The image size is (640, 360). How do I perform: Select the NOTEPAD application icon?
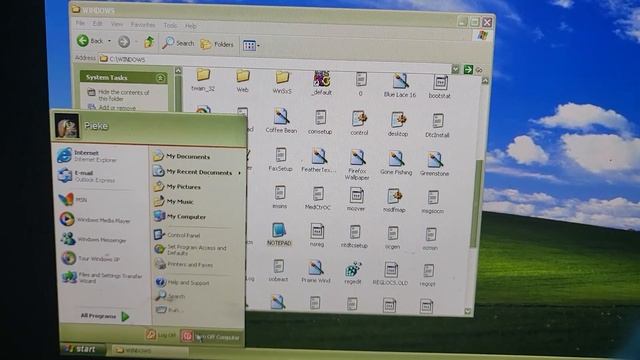(x=279, y=234)
